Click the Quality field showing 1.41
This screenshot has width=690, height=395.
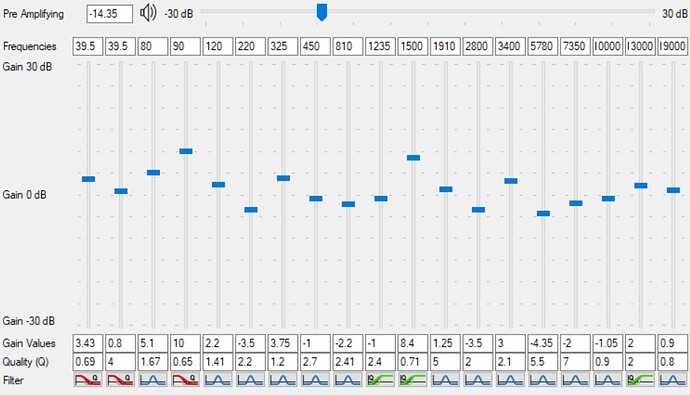click(218, 362)
